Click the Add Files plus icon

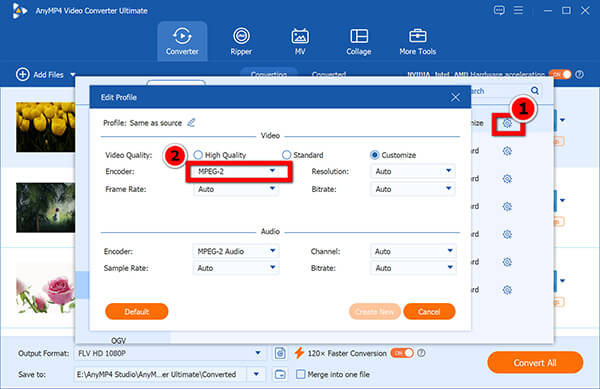tap(23, 74)
